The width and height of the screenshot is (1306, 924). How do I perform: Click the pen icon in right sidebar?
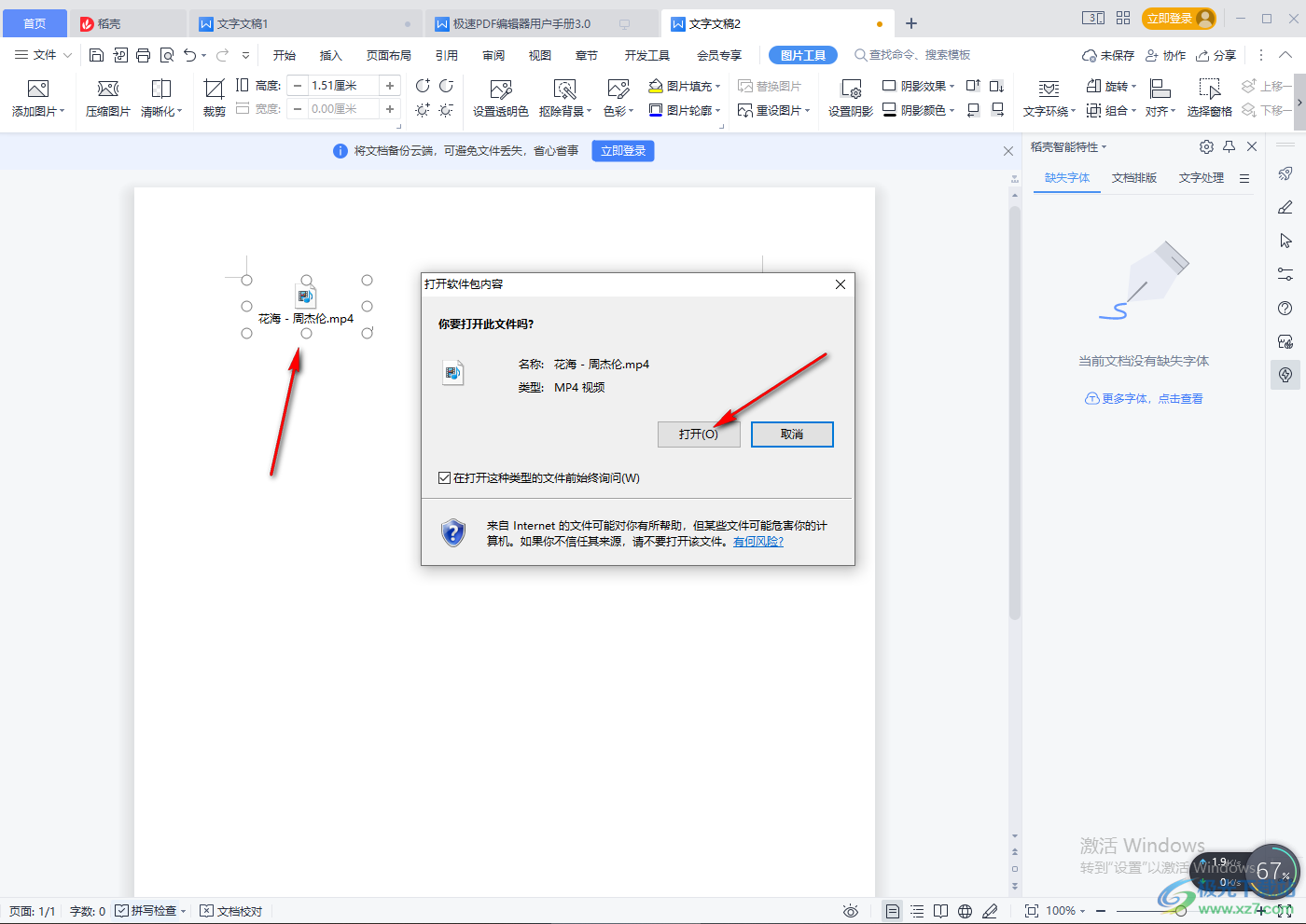click(x=1285, y=207)
